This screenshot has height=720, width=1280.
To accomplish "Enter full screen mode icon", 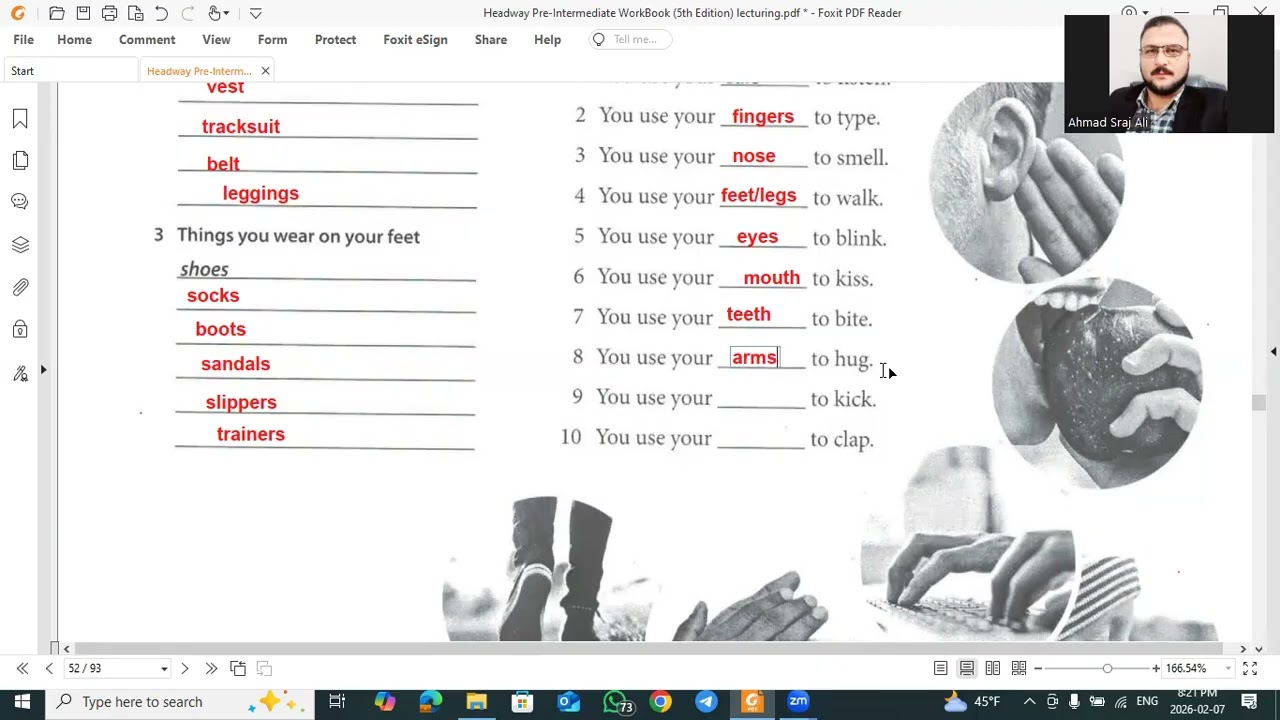I will pyautogui.click(x=1250, y=668).
